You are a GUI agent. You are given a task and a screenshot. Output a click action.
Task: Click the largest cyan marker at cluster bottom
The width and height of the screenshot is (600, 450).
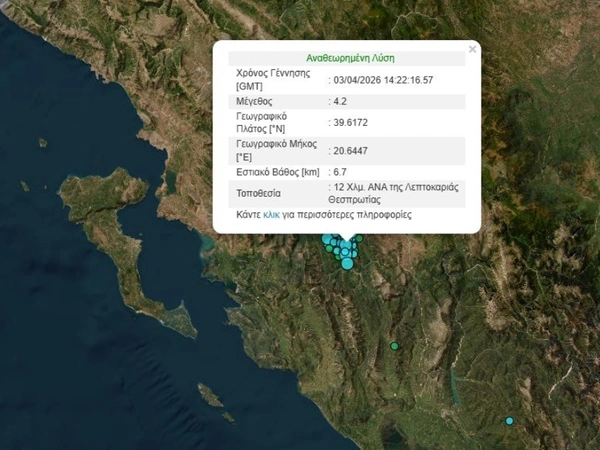click(347, 263)
